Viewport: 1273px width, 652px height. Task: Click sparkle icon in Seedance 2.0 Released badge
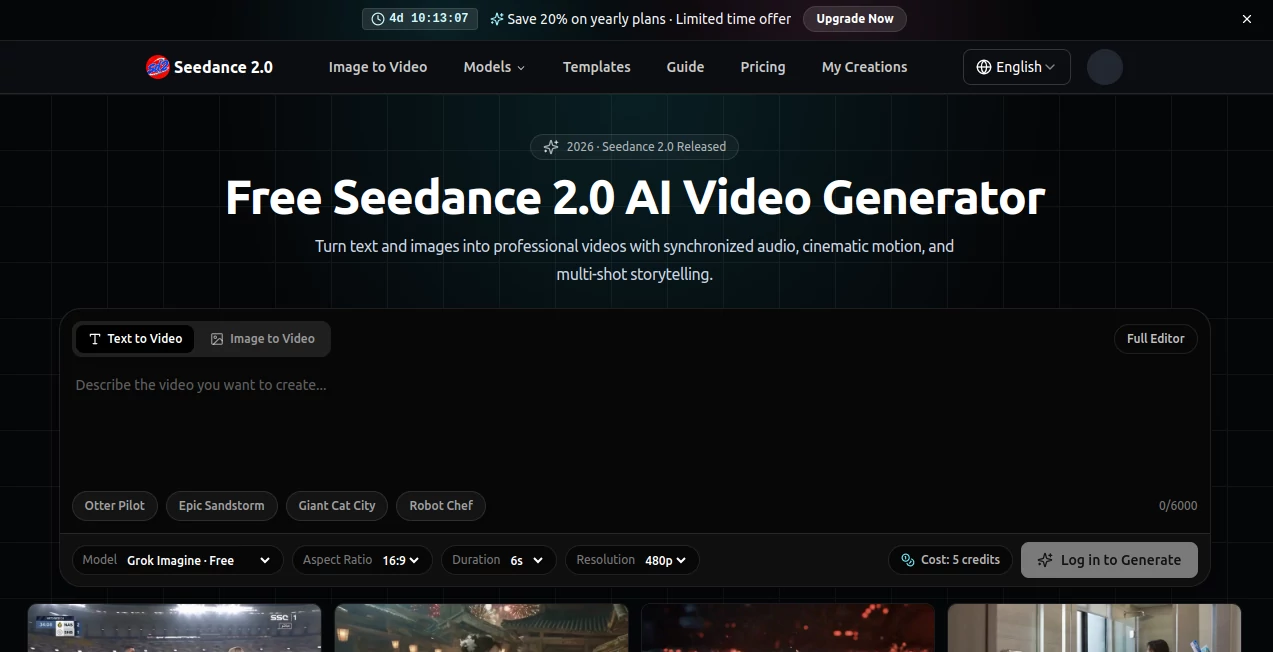[x=551, y=147]
